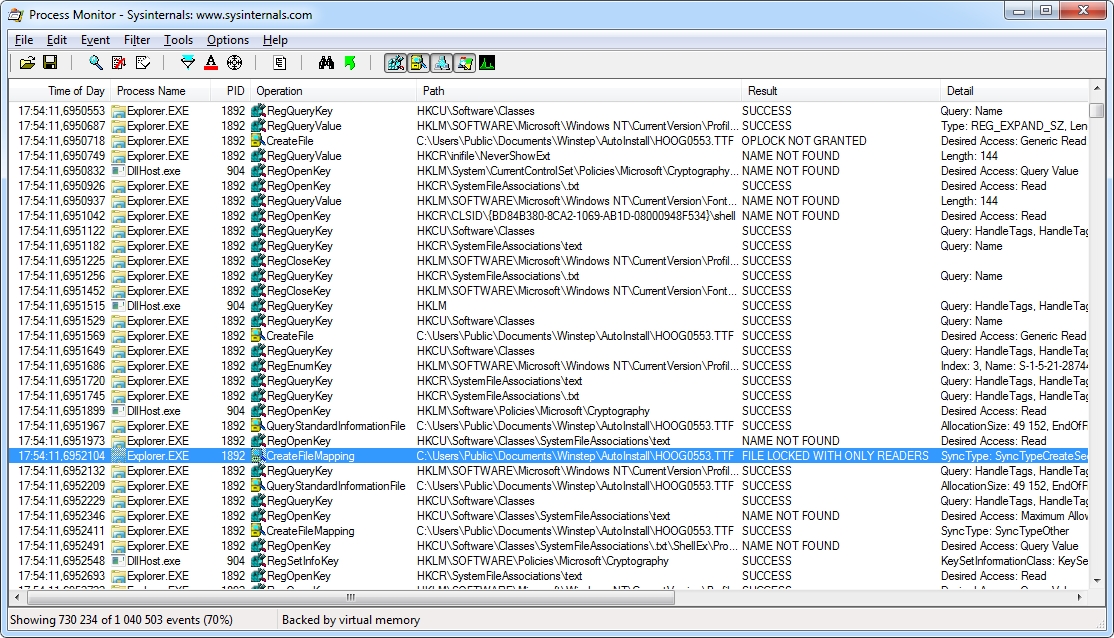
Task: Toggle Show Profiling Events button
Action: pyautogui.click(x=487, y=63)
